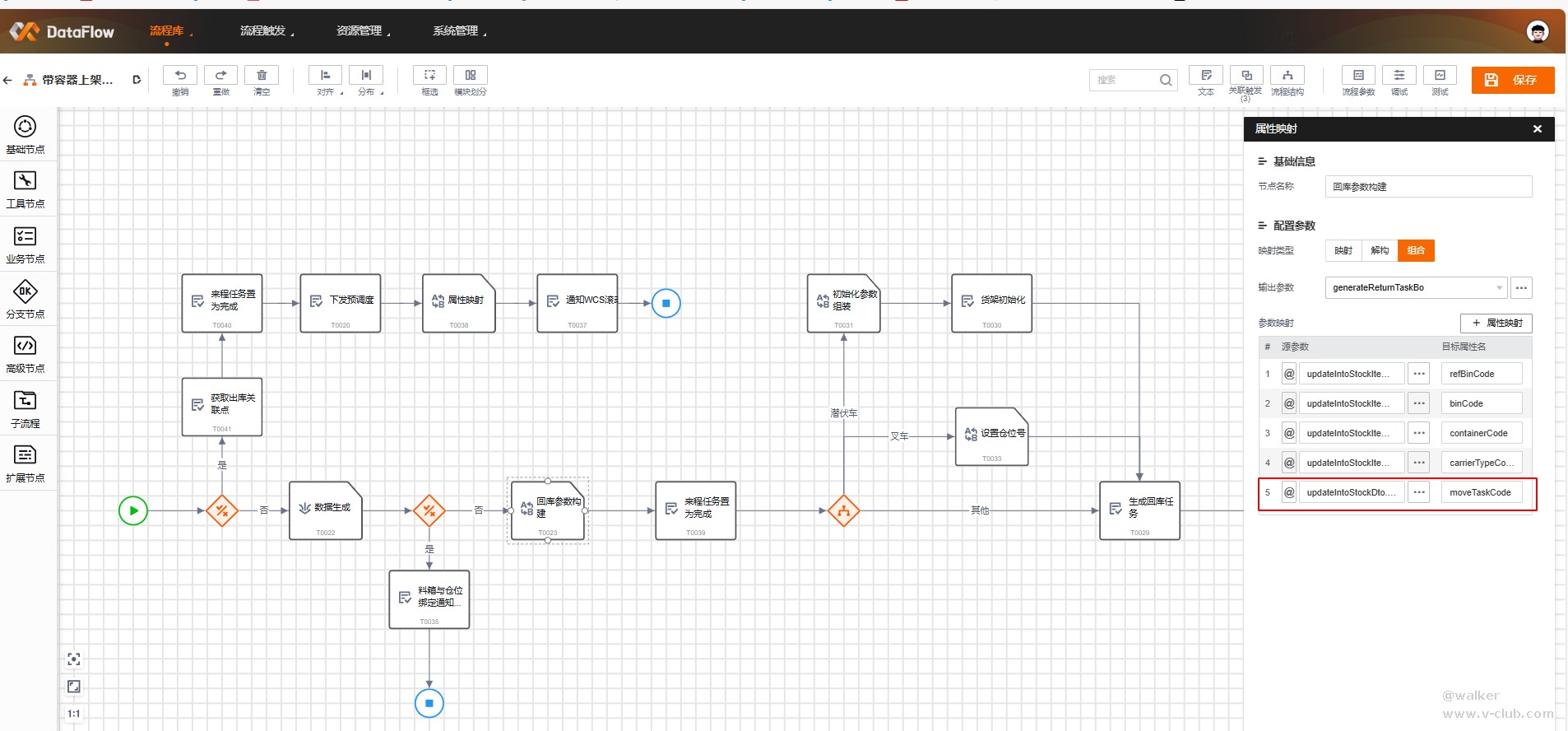Image resolution: width=1568 pixels, height=731 pixels.
Task: Open 流程参数 flow parameters
Action: [1358, 75]
